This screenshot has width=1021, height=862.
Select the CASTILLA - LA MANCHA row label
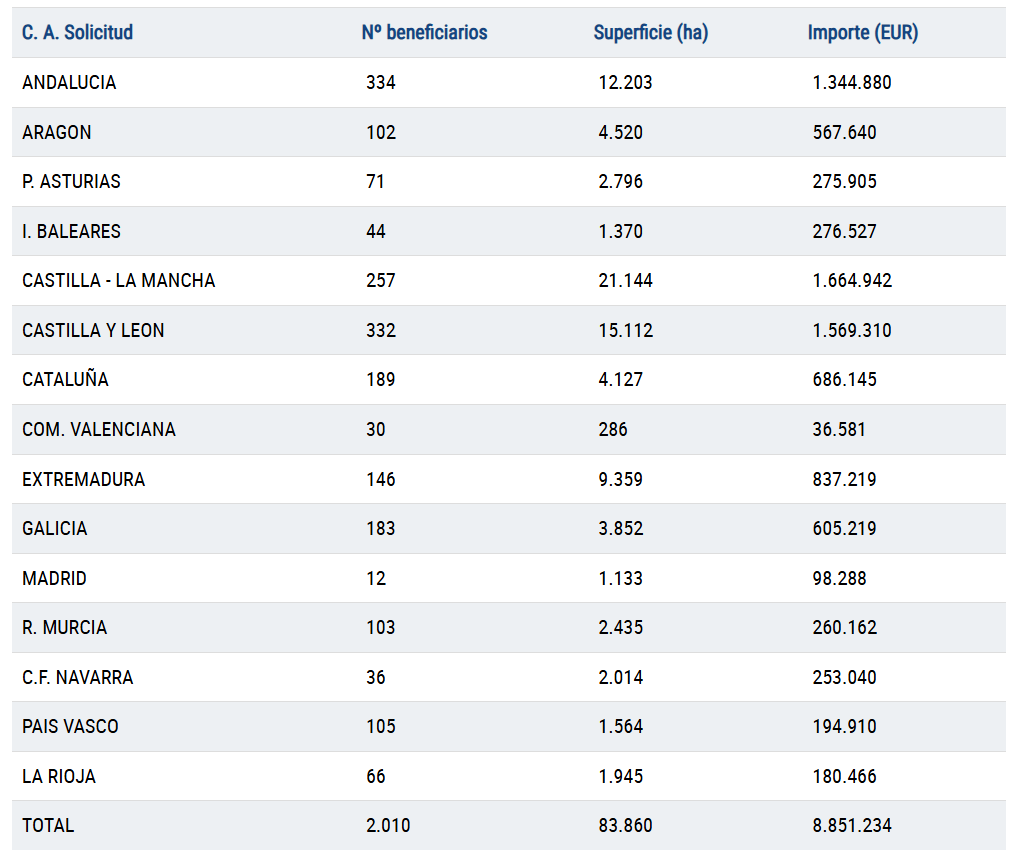pos(118,281)
